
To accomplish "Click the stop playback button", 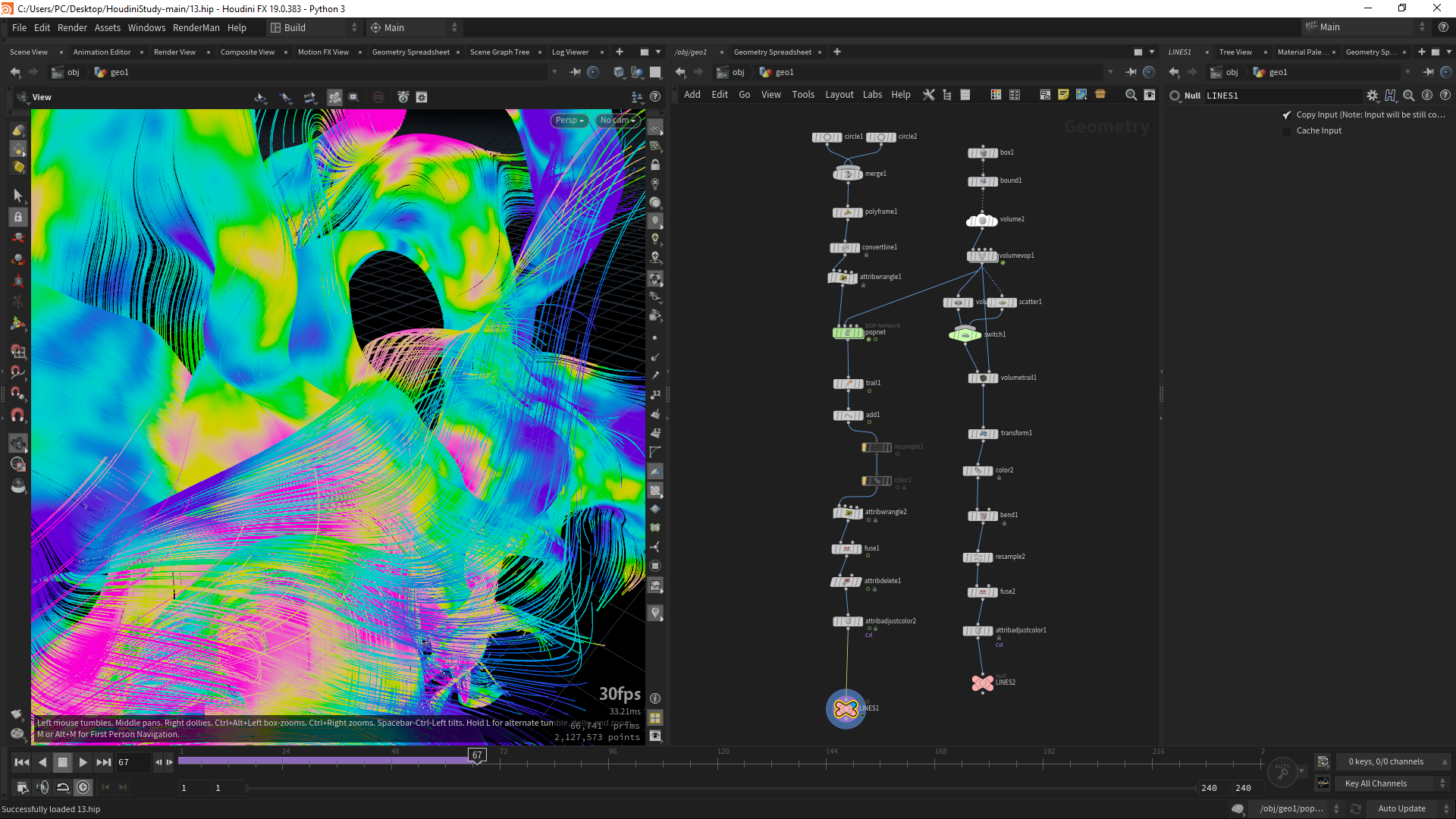I will (63, 762).
